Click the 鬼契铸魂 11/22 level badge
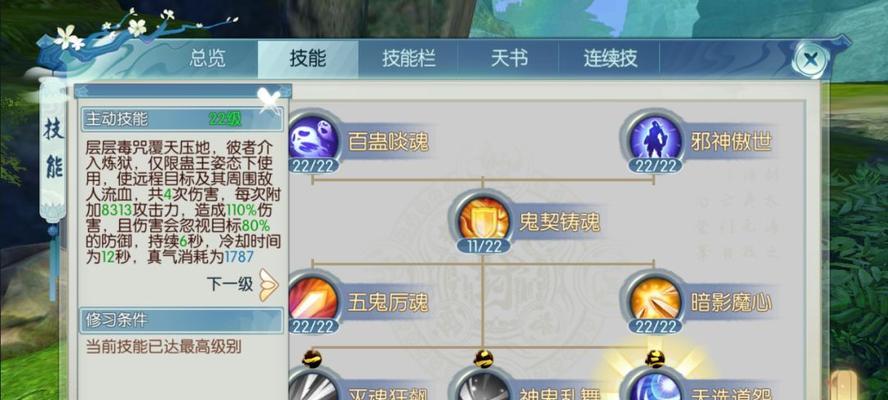The image size is (888, 400). (483, 246)
